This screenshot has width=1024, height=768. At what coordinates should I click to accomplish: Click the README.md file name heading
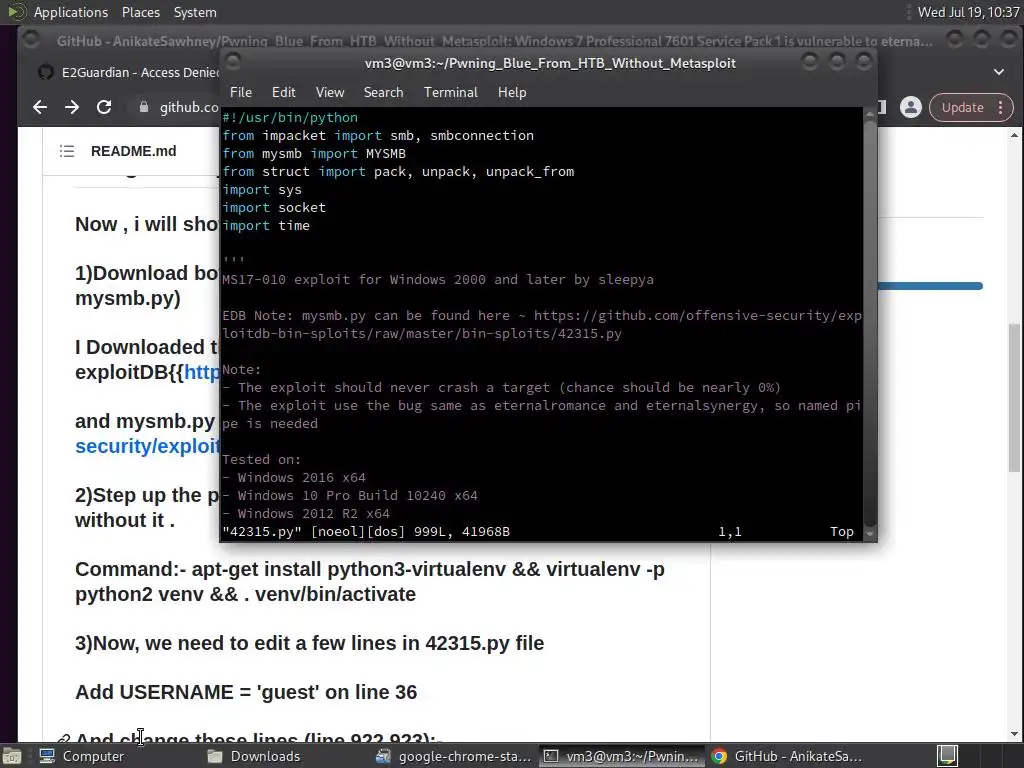[x=133, y=152]
